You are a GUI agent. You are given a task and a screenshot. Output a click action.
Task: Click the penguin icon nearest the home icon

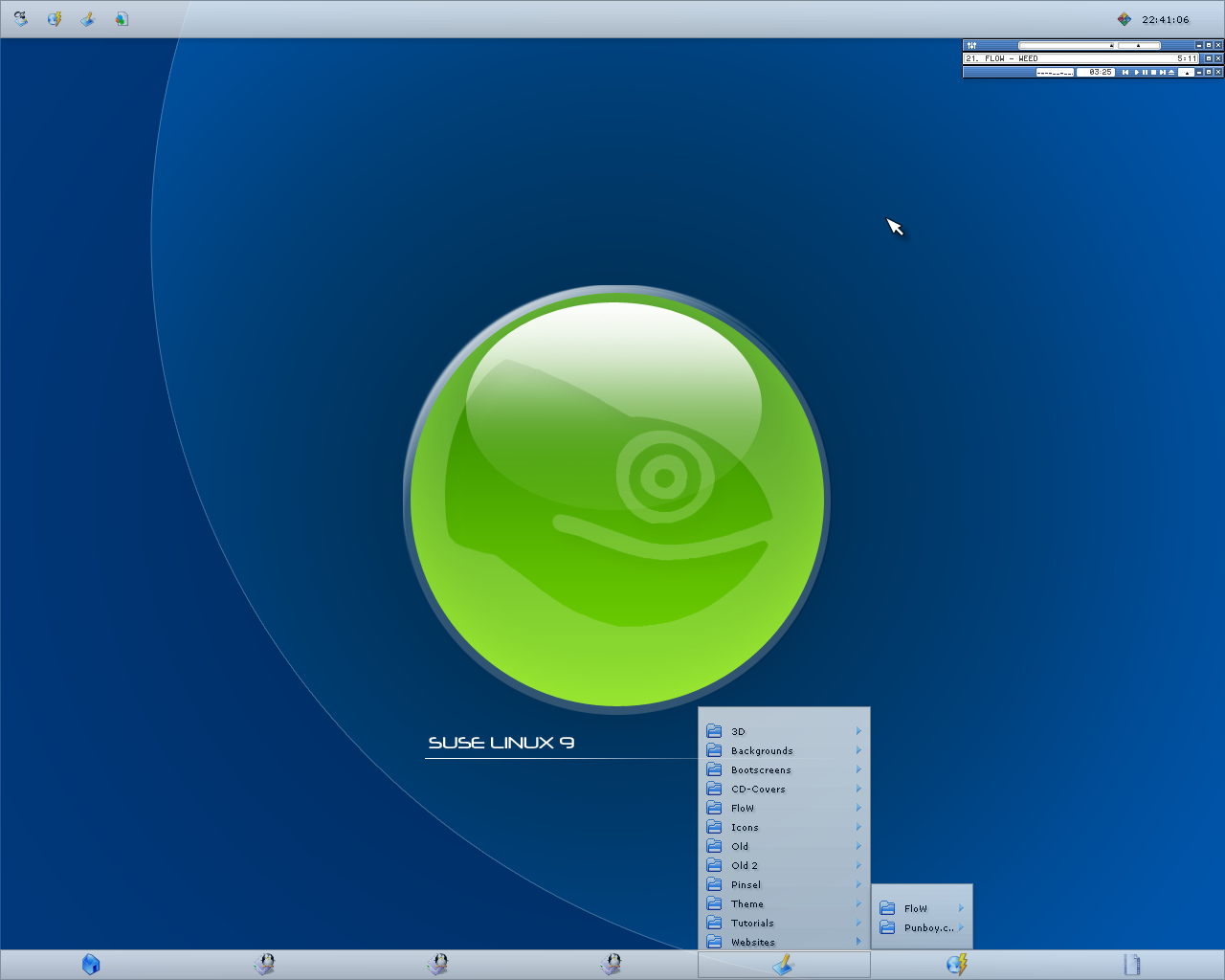point(265,965)
